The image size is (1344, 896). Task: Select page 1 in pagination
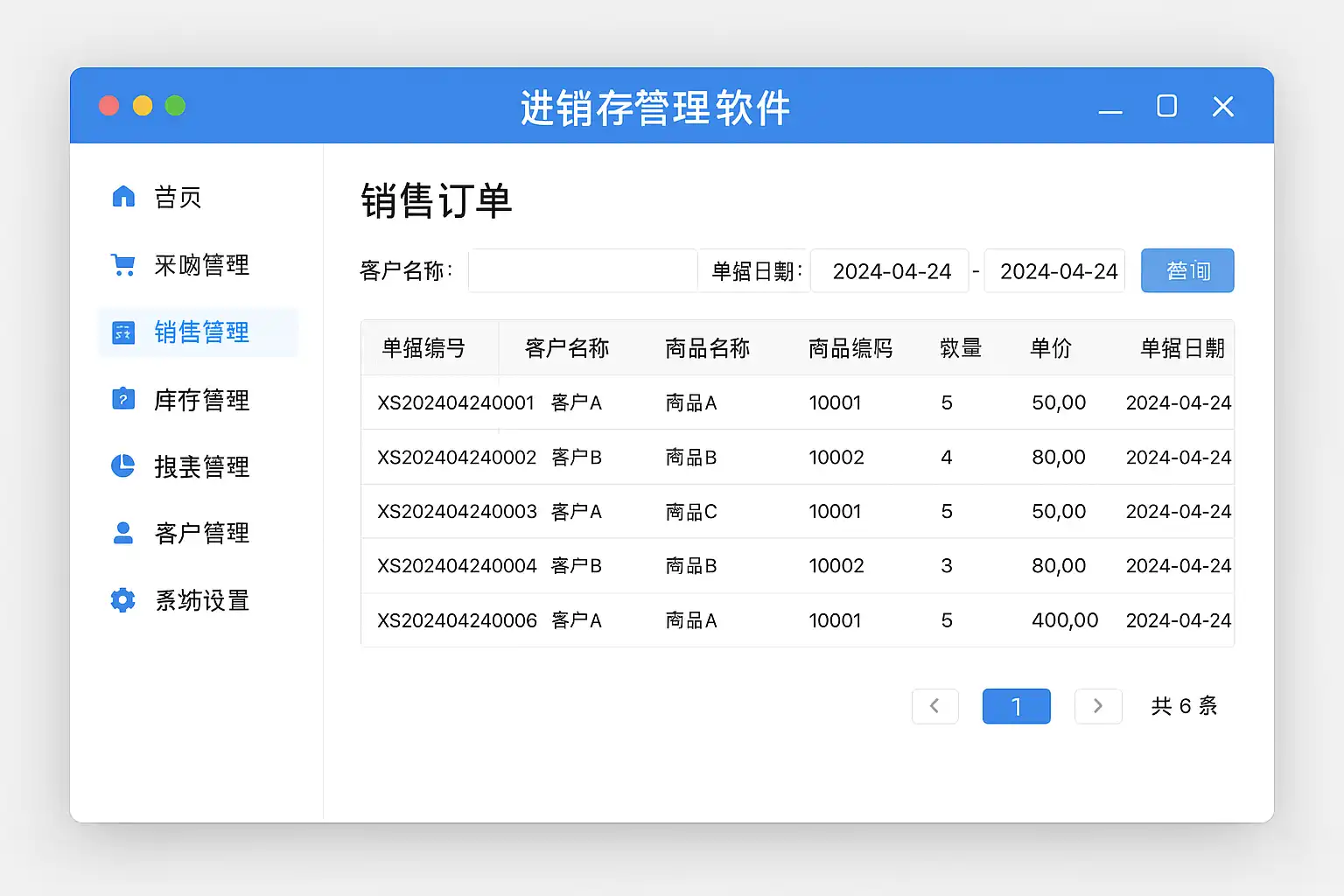(x=1016, y=706)
